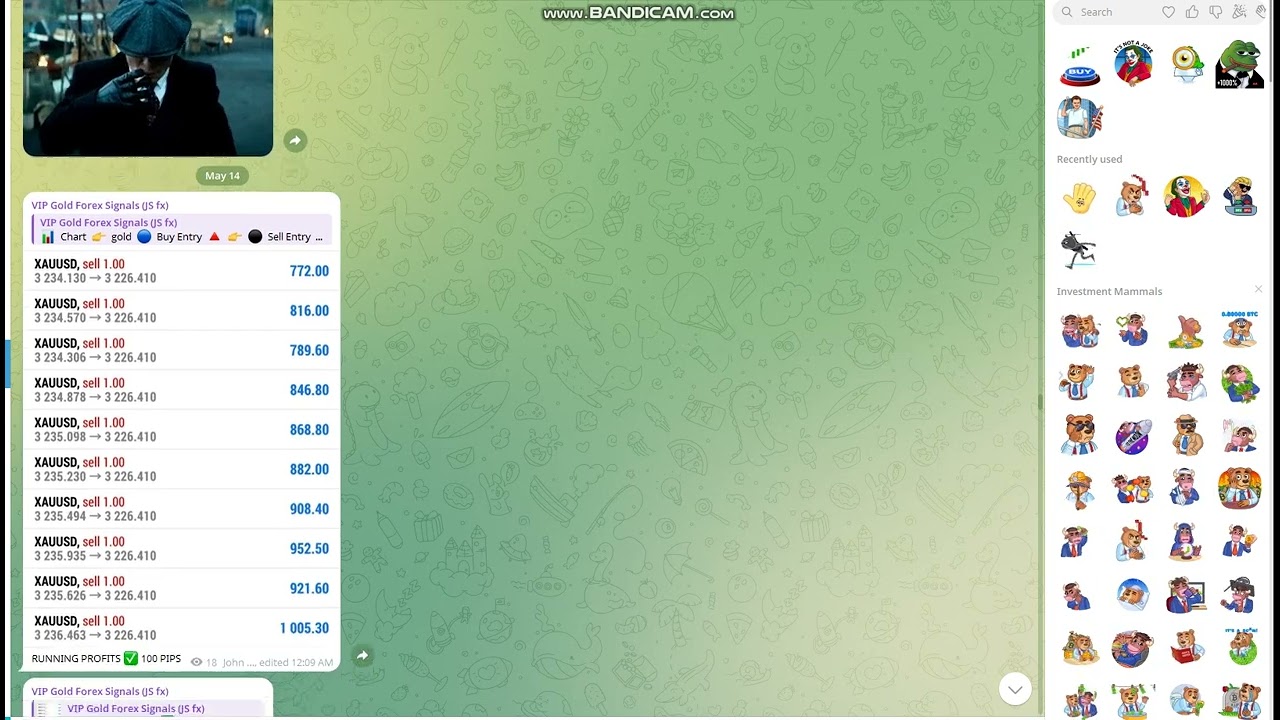Viewport: 1280px width, 720px height.
Task: Open the party popper sticker category
Action: (1240, 12)
